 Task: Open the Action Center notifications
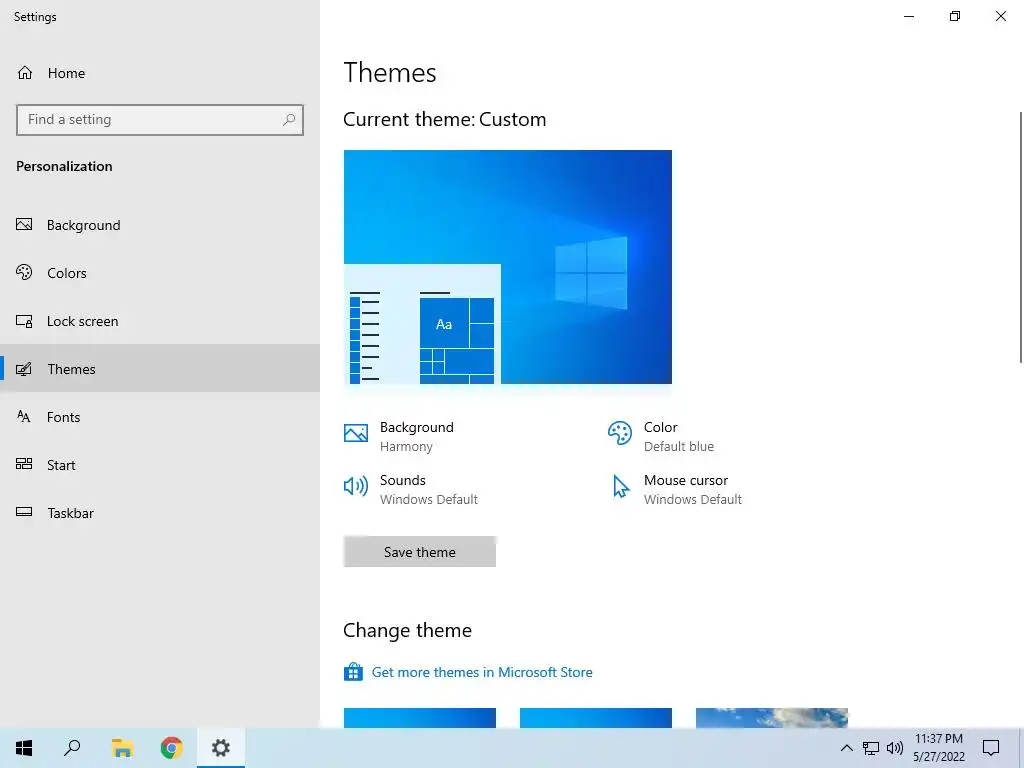991,748
